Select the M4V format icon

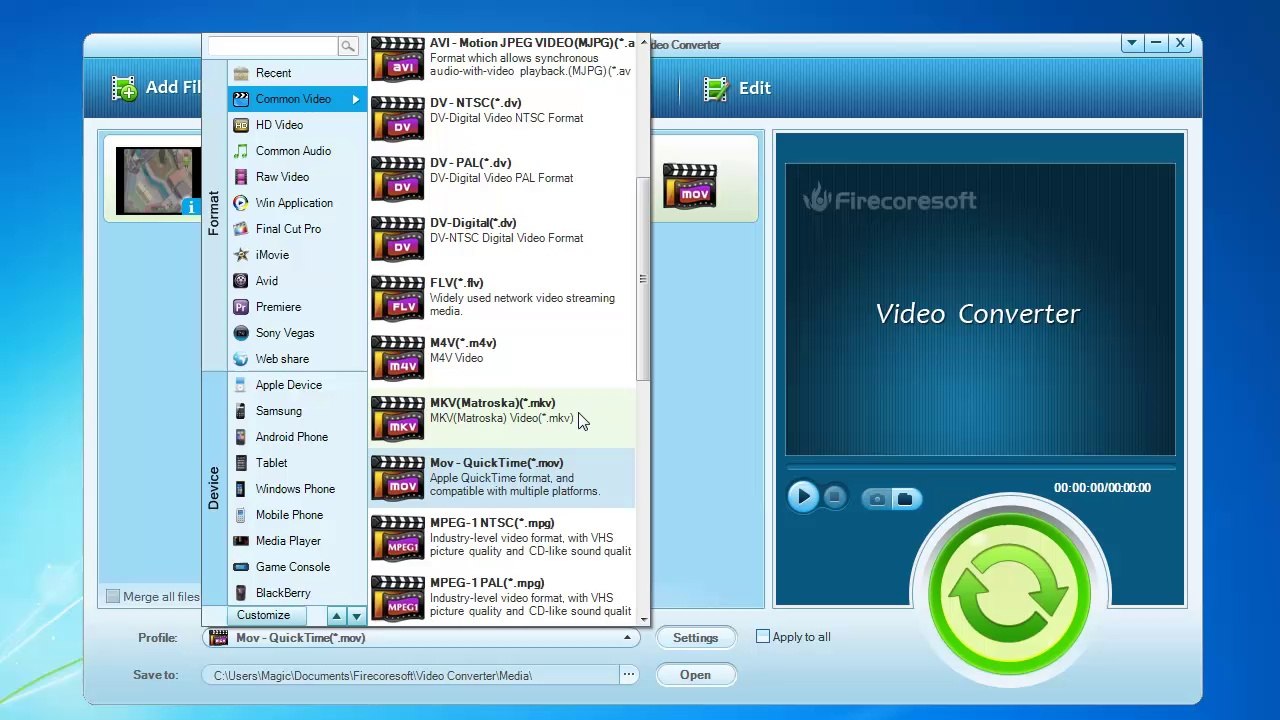point(398,359)
